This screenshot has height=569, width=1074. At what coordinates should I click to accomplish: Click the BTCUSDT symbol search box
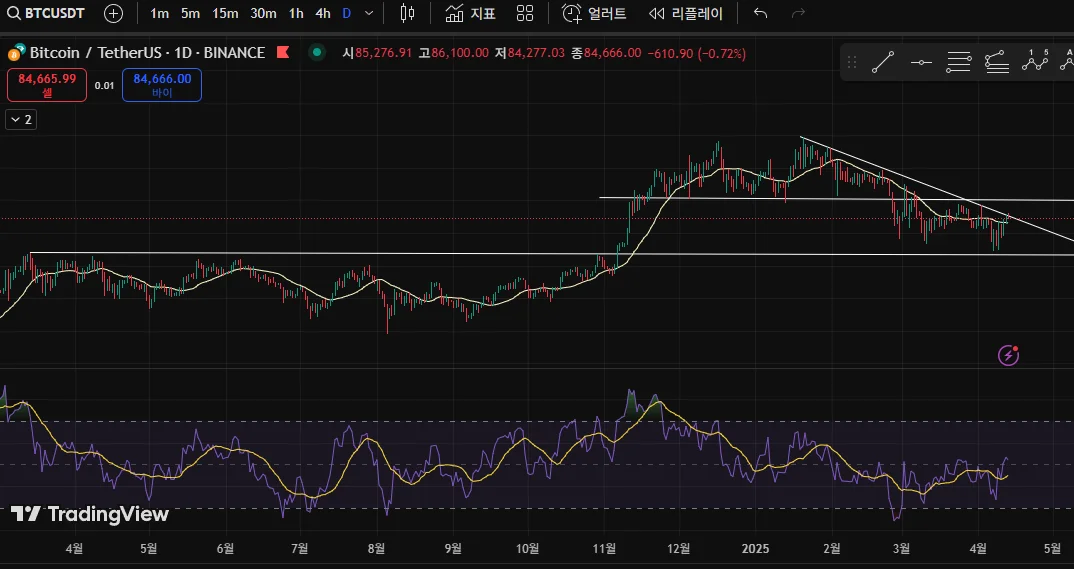[x=47, y=13]
